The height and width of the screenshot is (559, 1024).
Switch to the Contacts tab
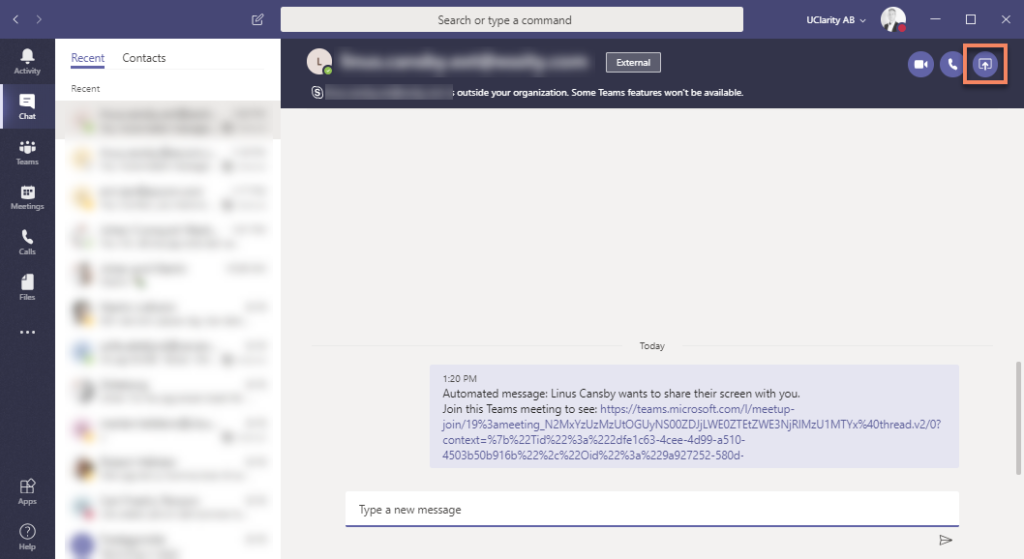(x=144, y=58)
